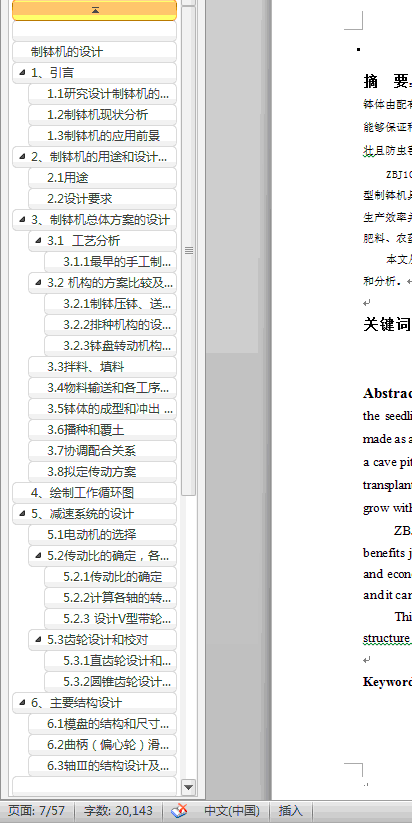This screenshot has width=412, height=823.
Task: Toggle 插入 insert mode indicator
Action: [x=290, y=811]
